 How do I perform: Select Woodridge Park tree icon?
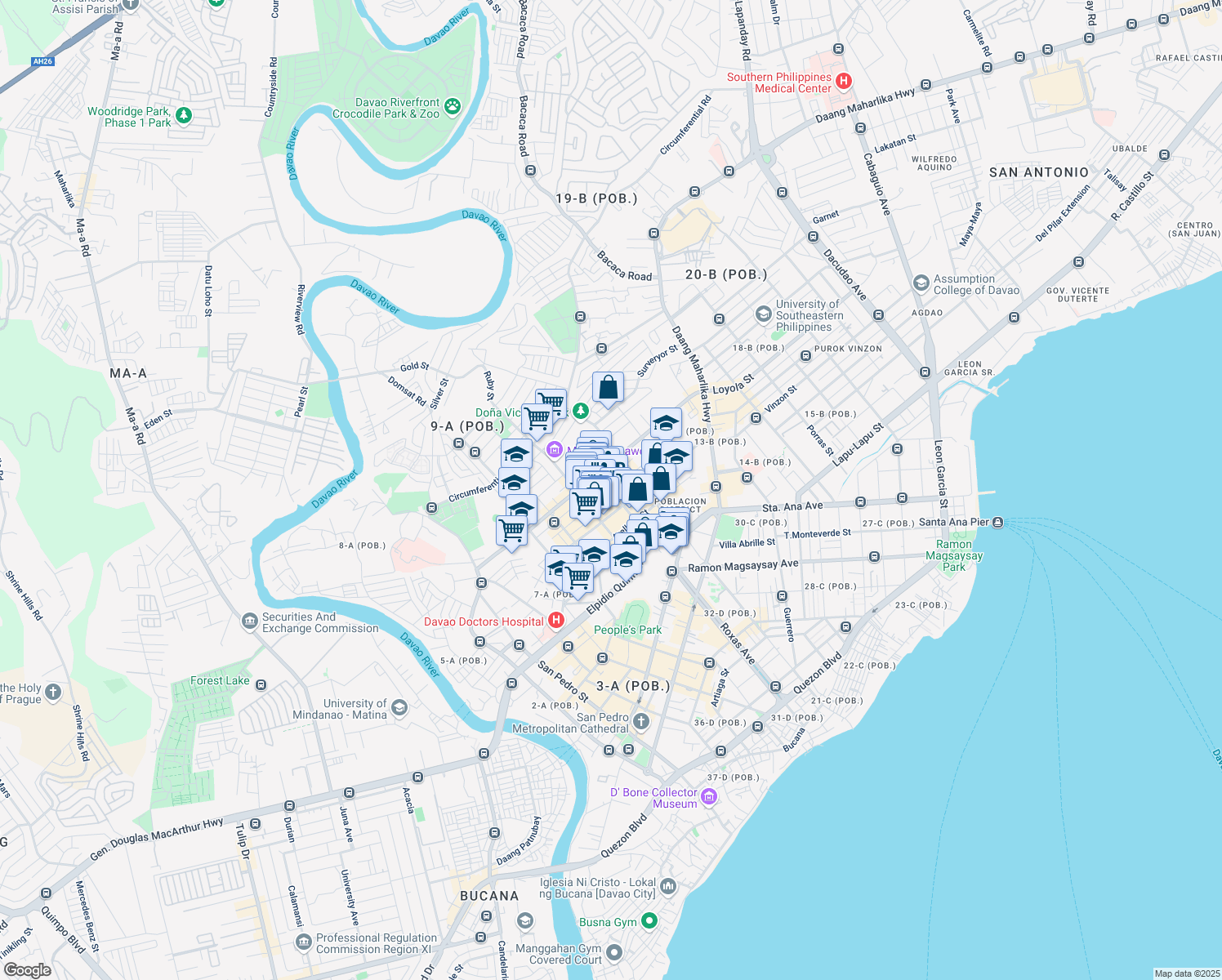pos(184,115)
